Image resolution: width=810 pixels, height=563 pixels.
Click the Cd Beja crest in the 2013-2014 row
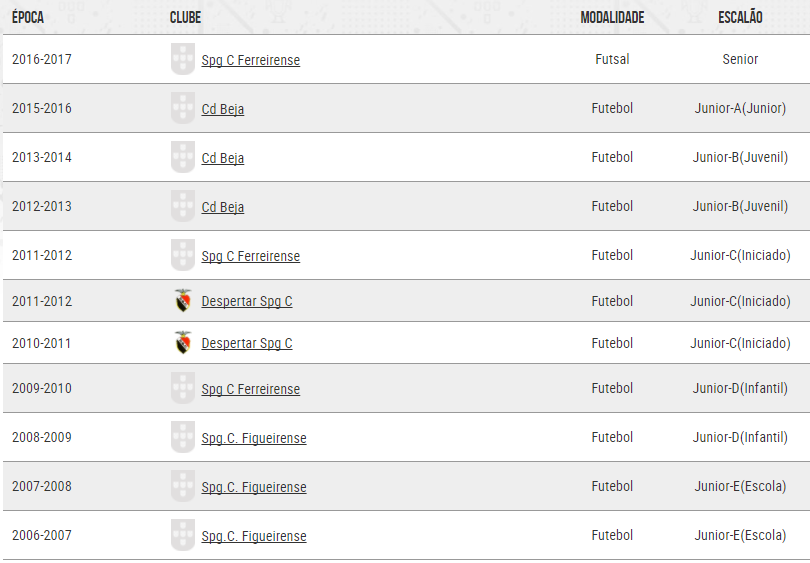coord(182,157)
